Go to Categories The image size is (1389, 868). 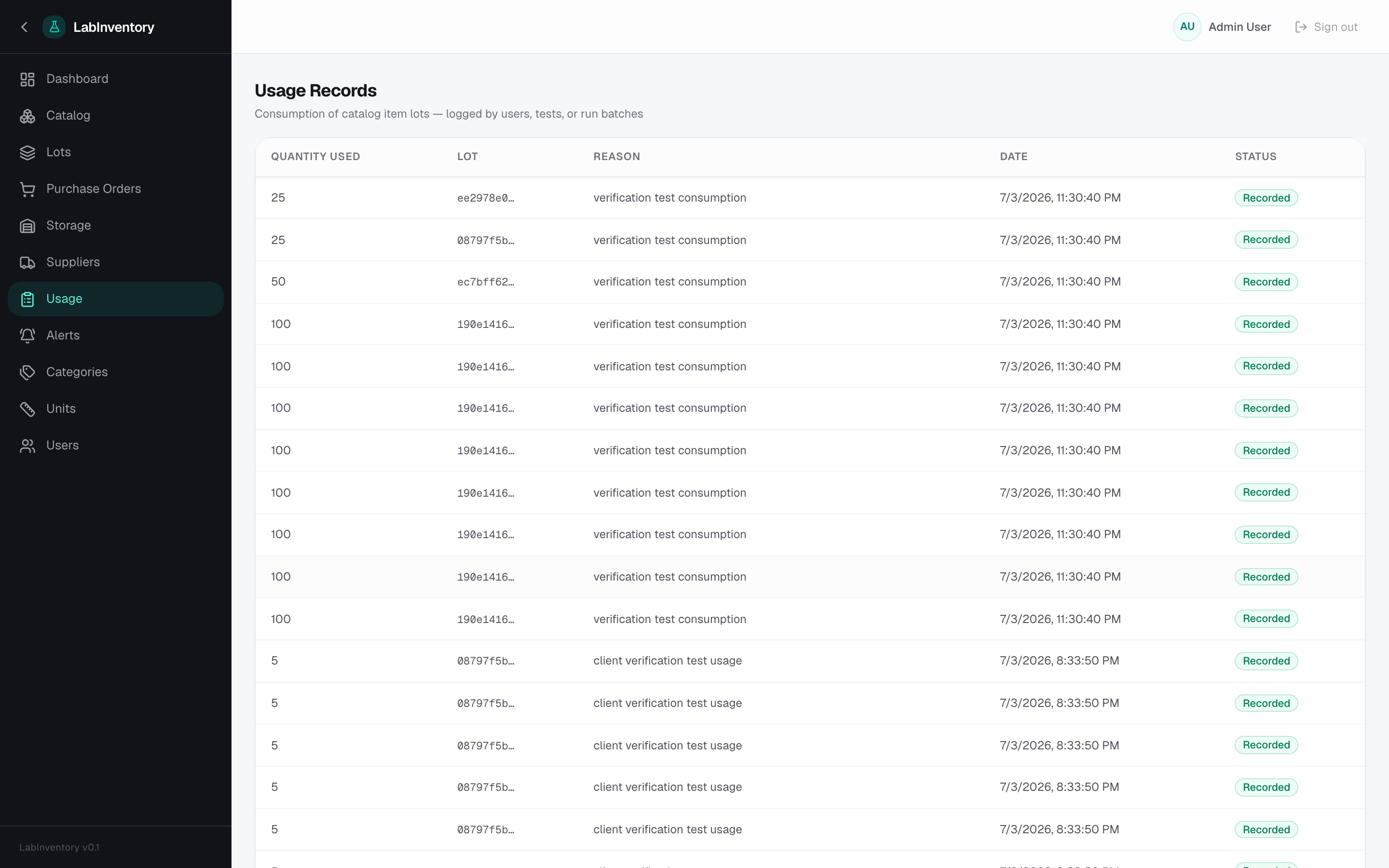click(115, 373)
